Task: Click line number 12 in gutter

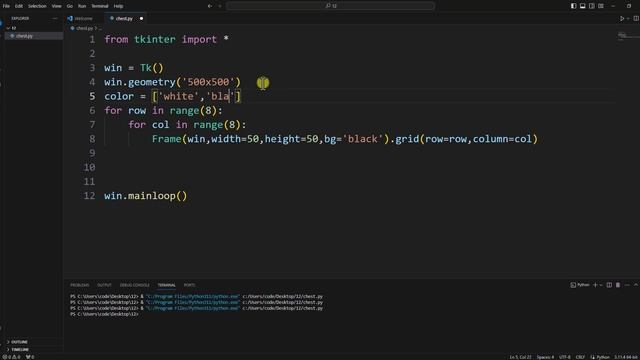Action: coord(89,196)
